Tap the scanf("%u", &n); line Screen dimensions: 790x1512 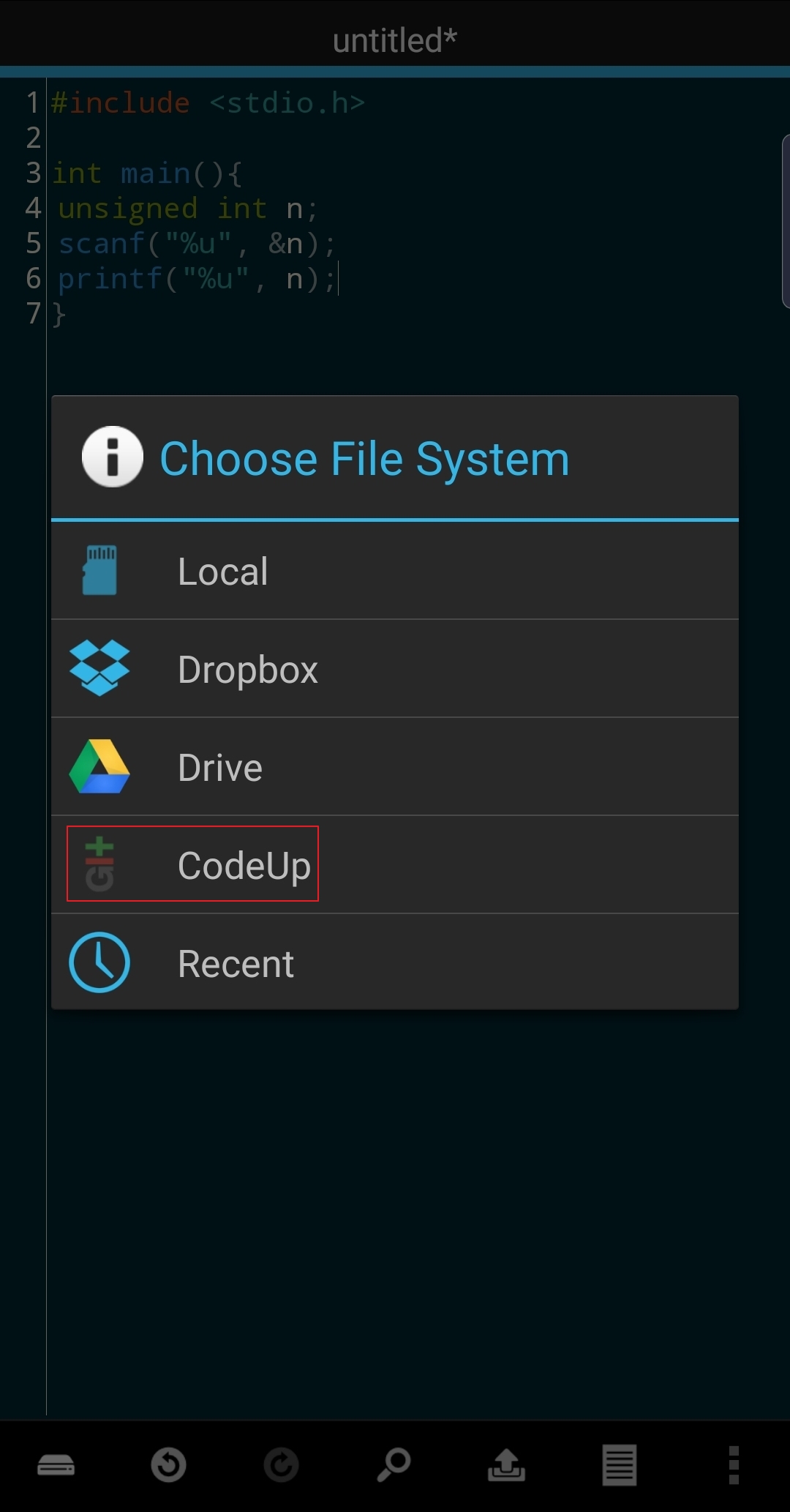[197, 244]
